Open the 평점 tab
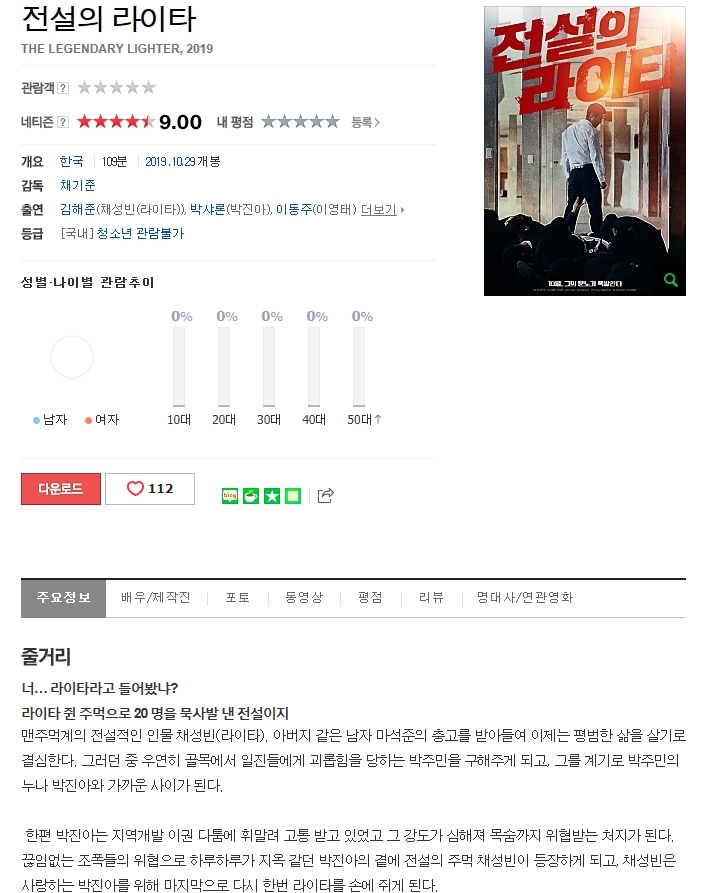 click(370, 597)
